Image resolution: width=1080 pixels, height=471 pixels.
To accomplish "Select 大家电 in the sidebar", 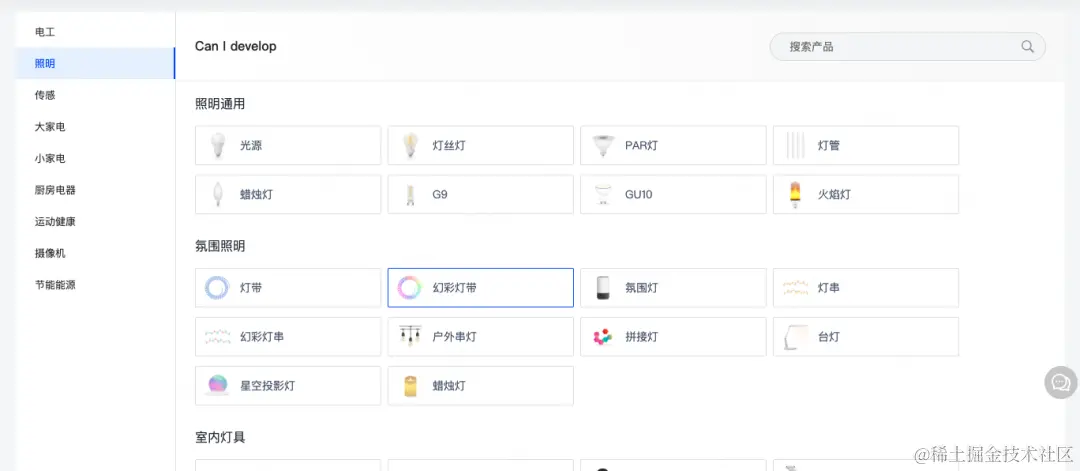I will pos(50,127).
